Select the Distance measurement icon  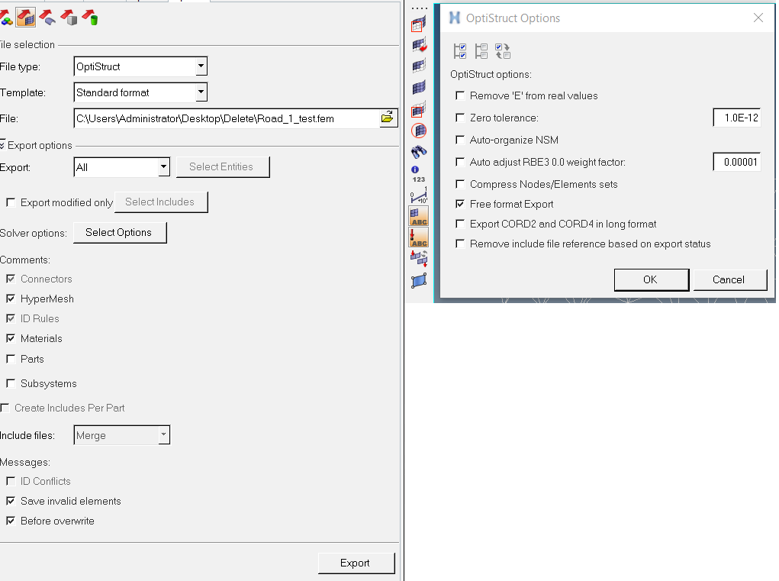[419, 195]
